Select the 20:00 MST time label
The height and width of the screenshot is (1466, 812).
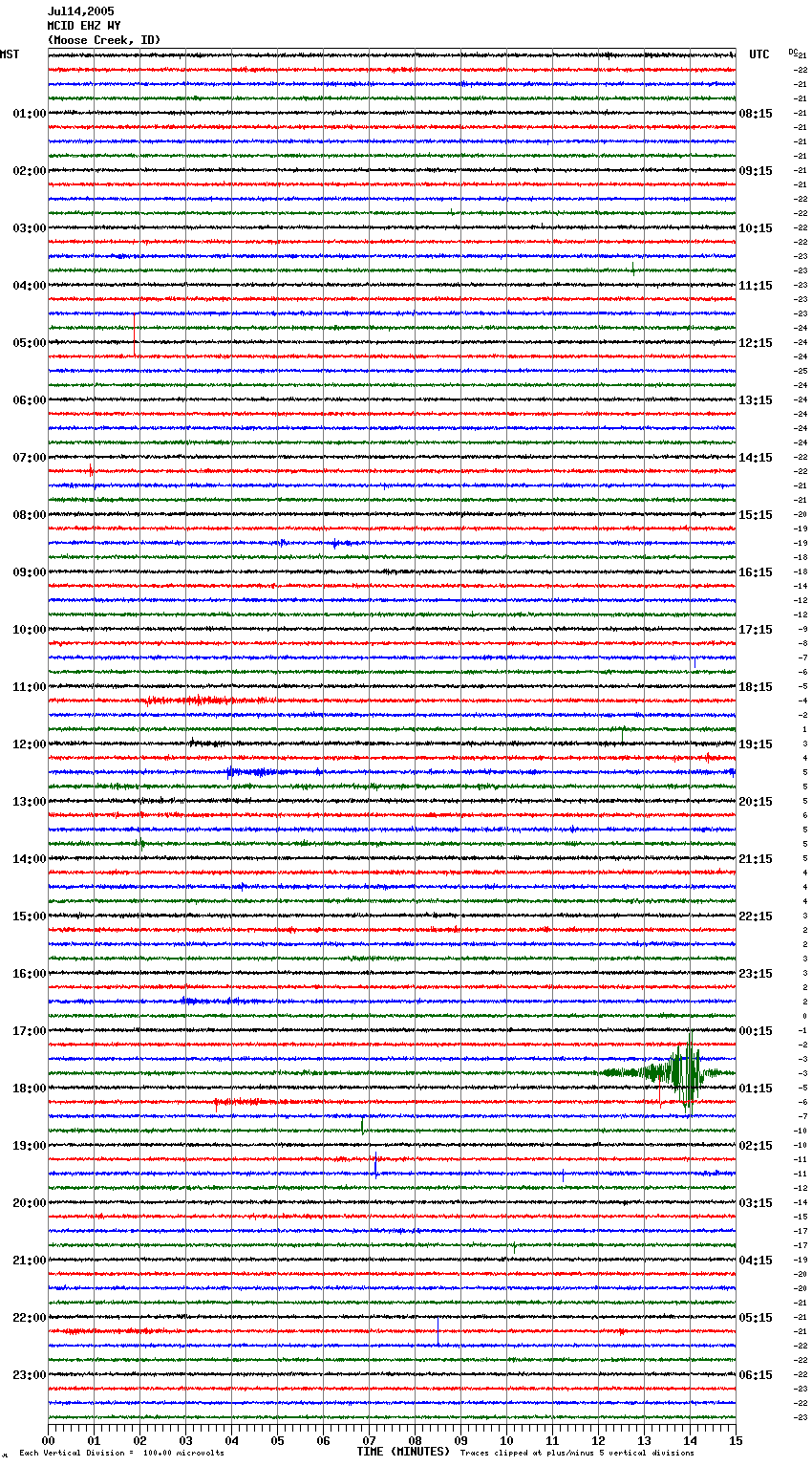pyautogui.click(x=30, y=1203)
